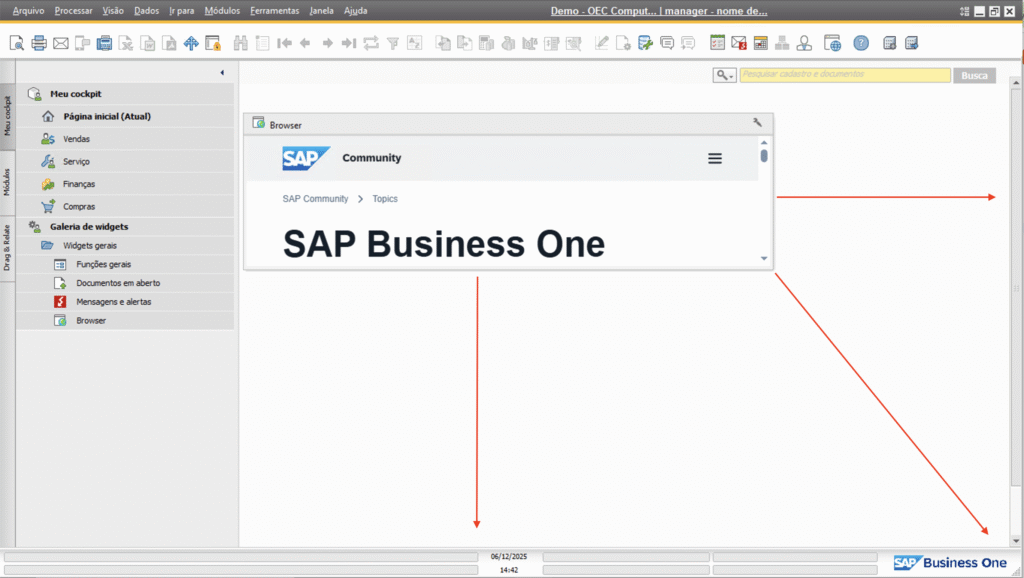1024x578 pixels.
Task: Toggle the SAP Community hamburger menu
Action: (x=714, y=158)
